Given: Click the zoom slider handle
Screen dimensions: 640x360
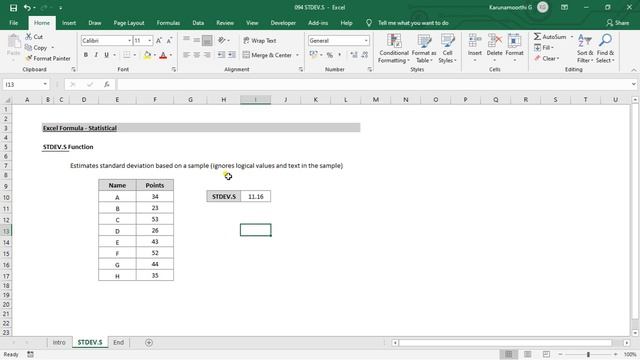Looking at the screenshot, I should click(x=588, y=354).
